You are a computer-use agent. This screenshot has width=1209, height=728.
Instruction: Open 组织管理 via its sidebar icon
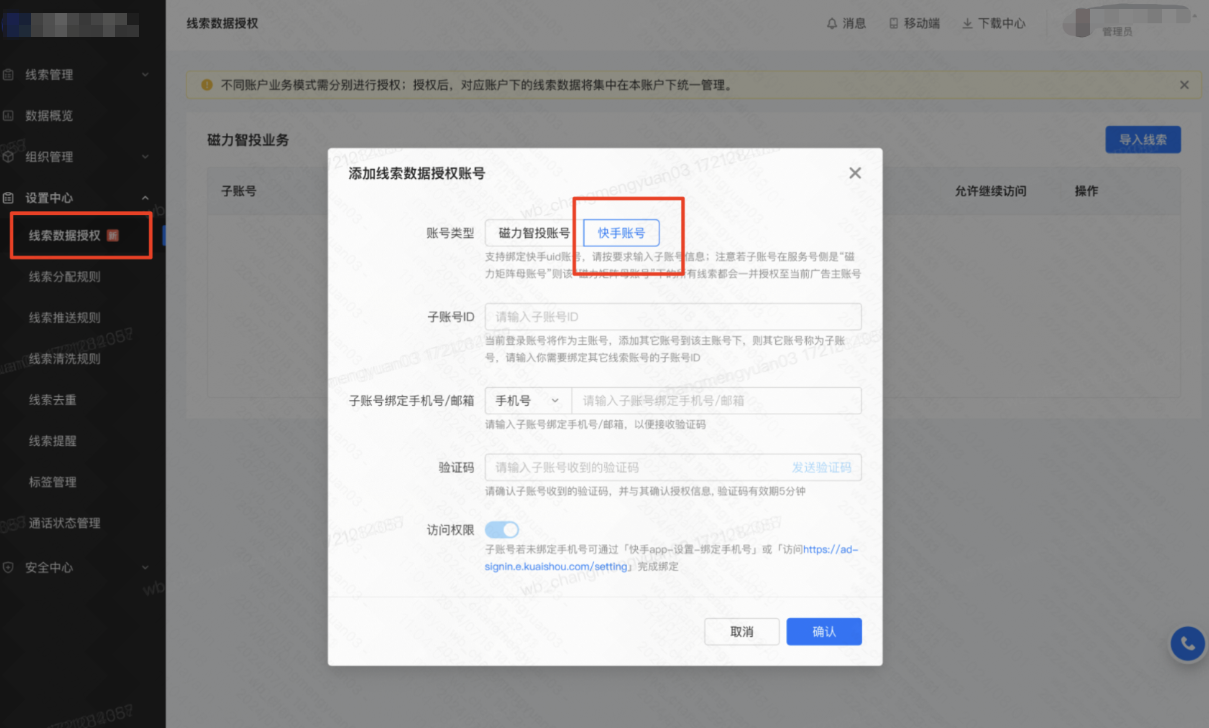10,156
